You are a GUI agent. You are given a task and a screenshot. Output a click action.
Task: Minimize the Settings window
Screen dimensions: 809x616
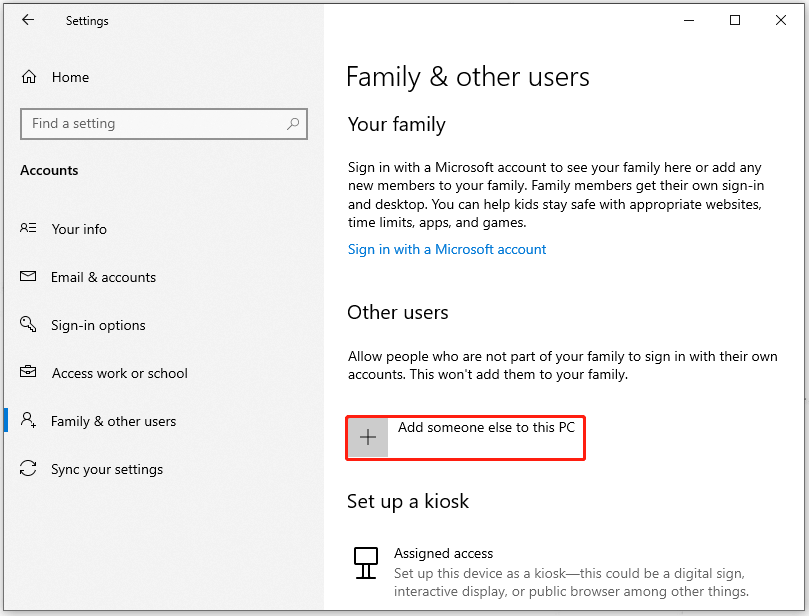point(689,21)
